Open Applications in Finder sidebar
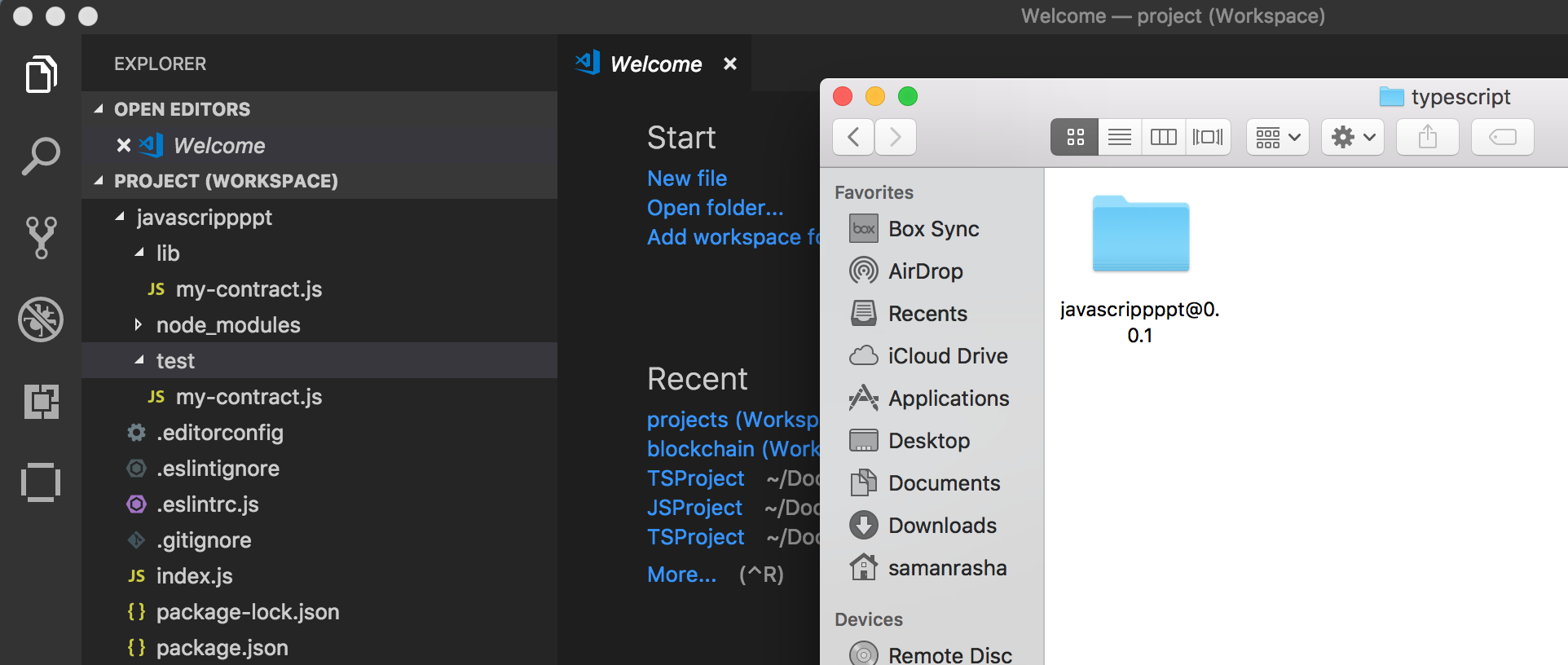 pyautogui.click(x=932, y=399)
